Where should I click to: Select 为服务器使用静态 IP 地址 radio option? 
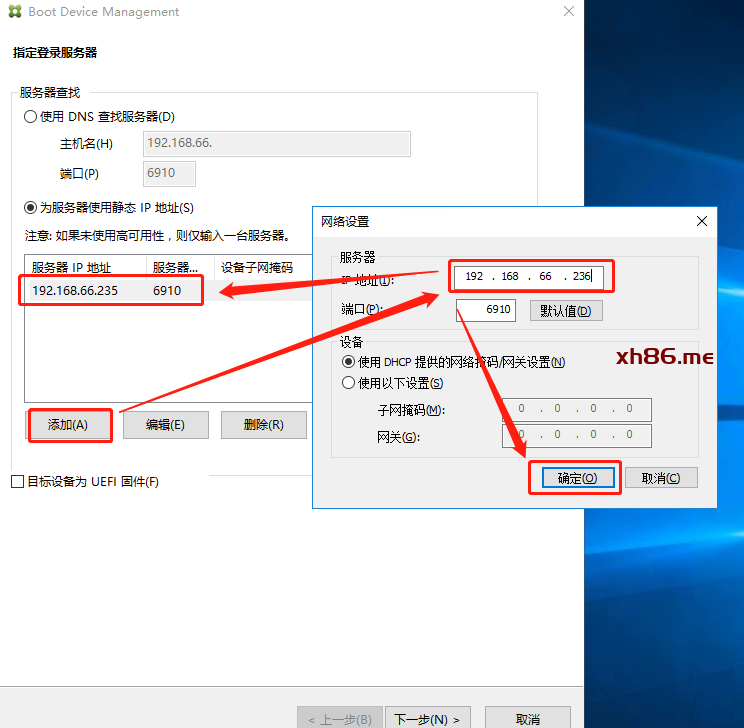[x=31, y=208]
